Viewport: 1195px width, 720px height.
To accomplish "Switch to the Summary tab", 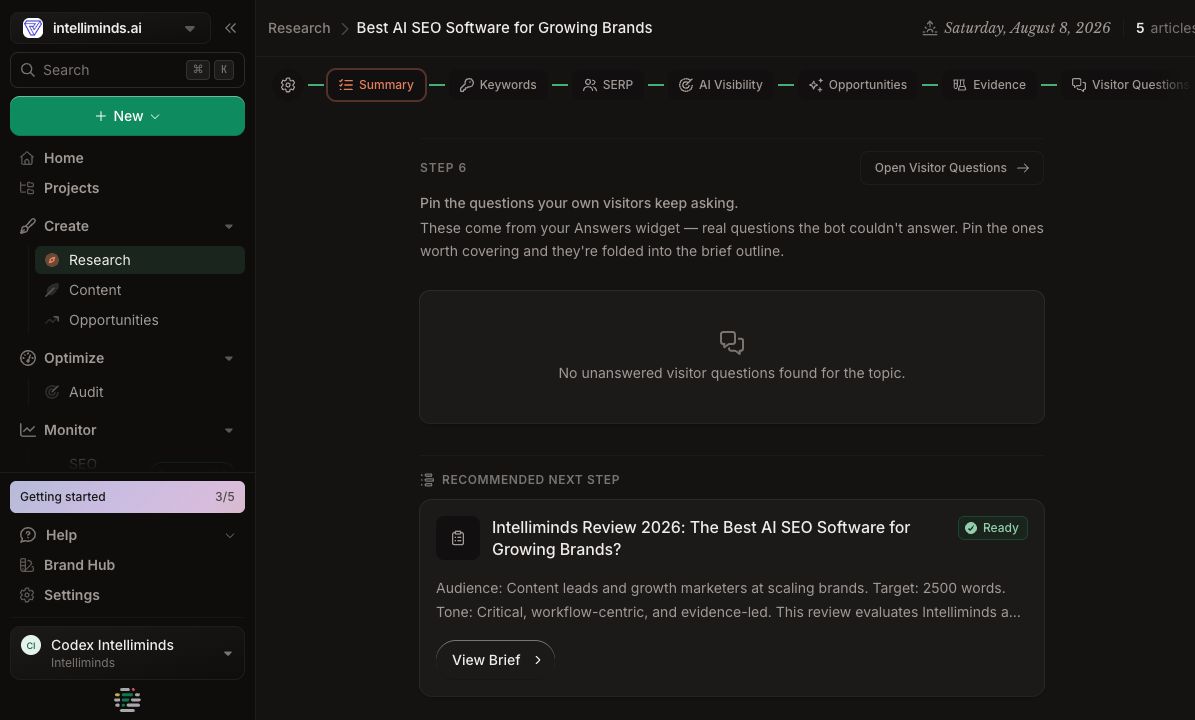I will (x=376, y=85).
